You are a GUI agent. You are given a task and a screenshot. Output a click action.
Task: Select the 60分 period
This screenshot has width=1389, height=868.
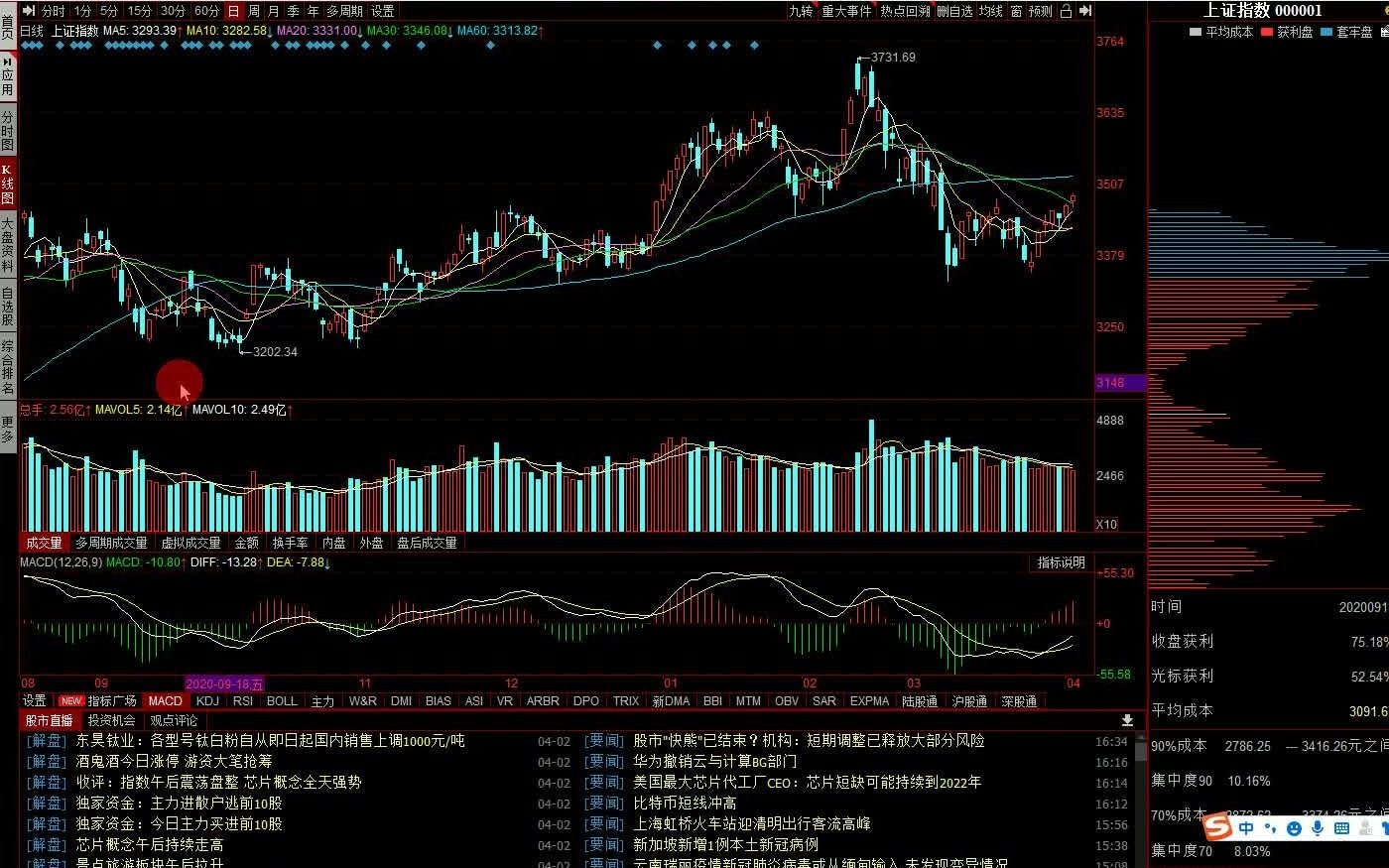206,11
